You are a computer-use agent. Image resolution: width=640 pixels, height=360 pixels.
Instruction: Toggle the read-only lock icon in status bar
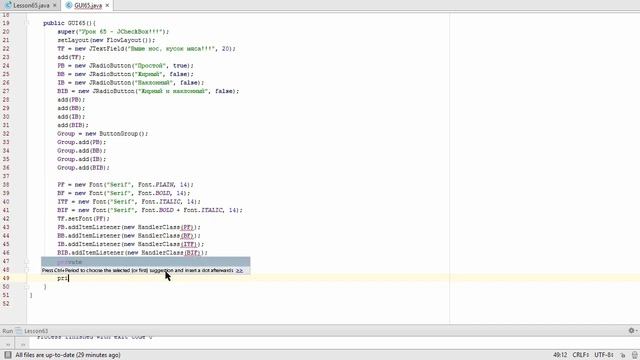623,355
